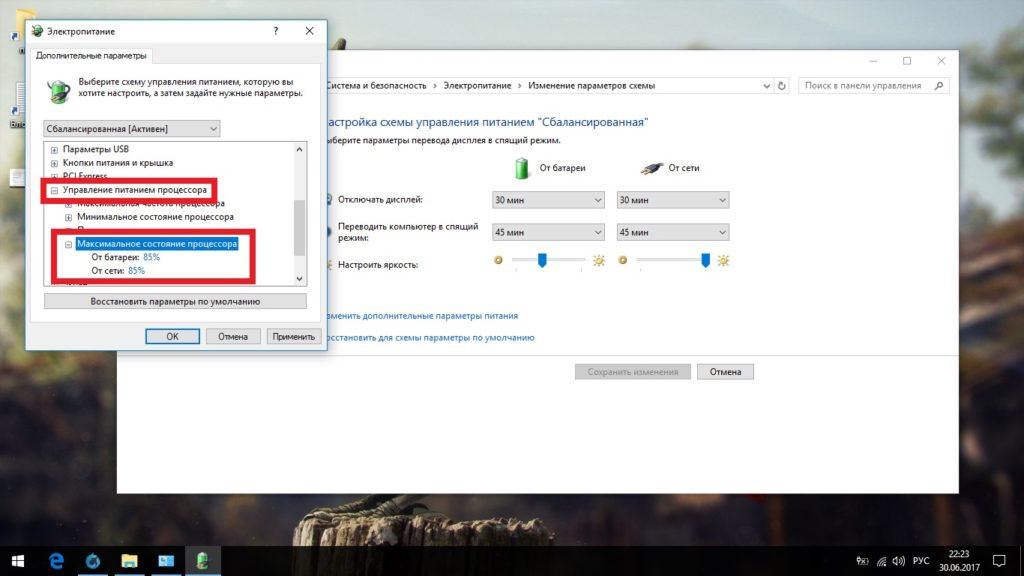Click Электропитание in the breadcrumb
The image size is (1024, 576).
pos(477,86)
